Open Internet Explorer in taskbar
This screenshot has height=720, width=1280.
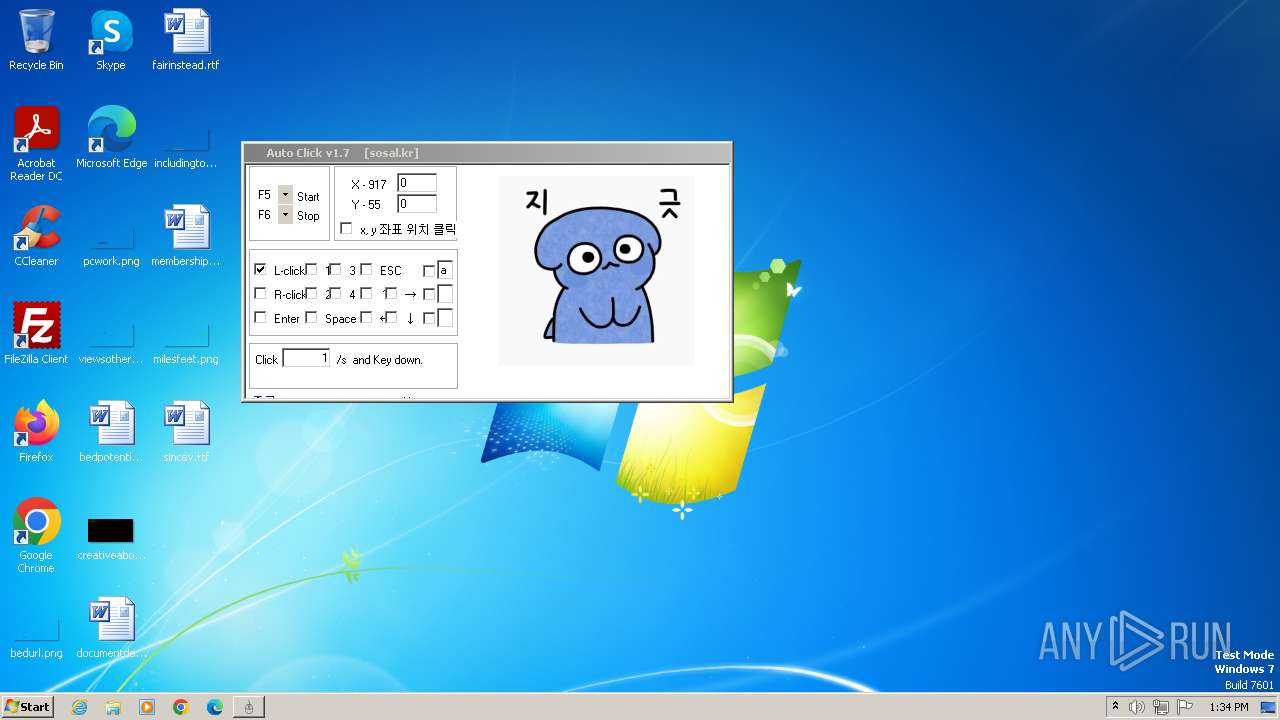coord(80,707)
